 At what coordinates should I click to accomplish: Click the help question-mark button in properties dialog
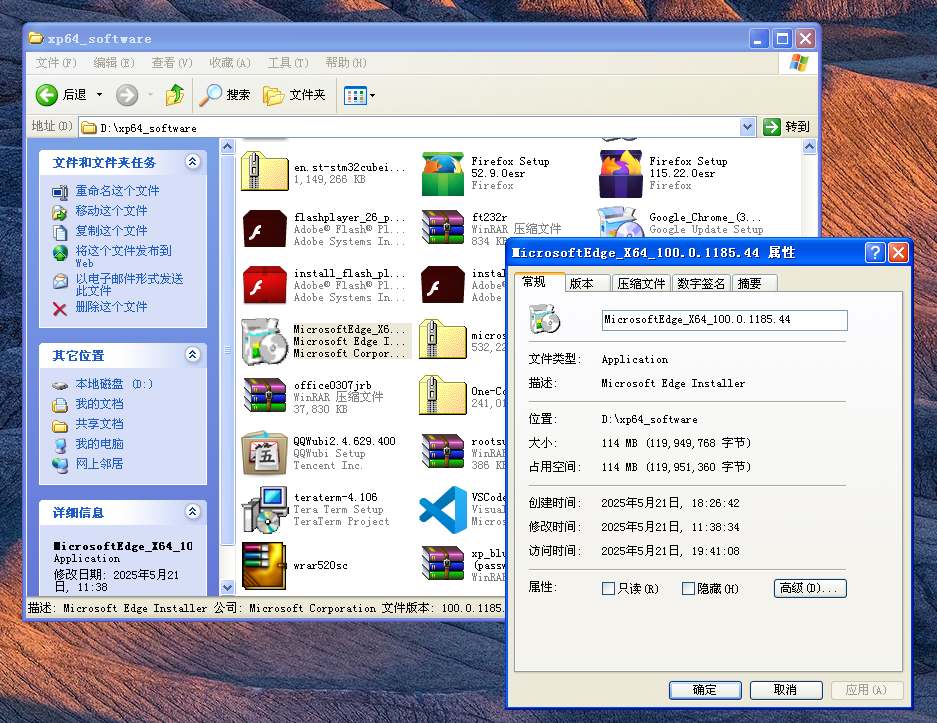coord(875,253)
